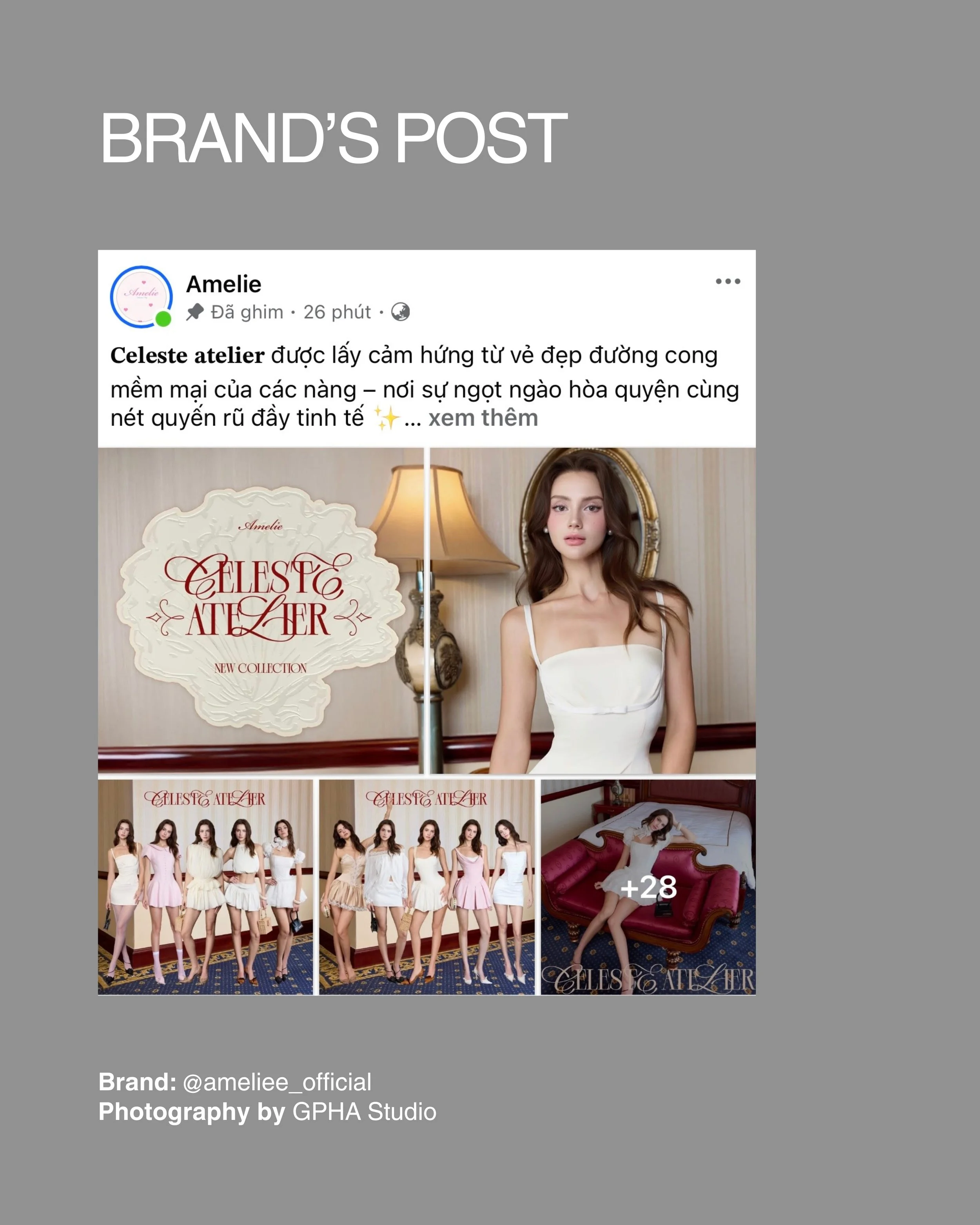Image resolution: width=980 pixels, height=1225 pixels.
Task: Click the globe public-audience icon
Action: tap(401, 312)
